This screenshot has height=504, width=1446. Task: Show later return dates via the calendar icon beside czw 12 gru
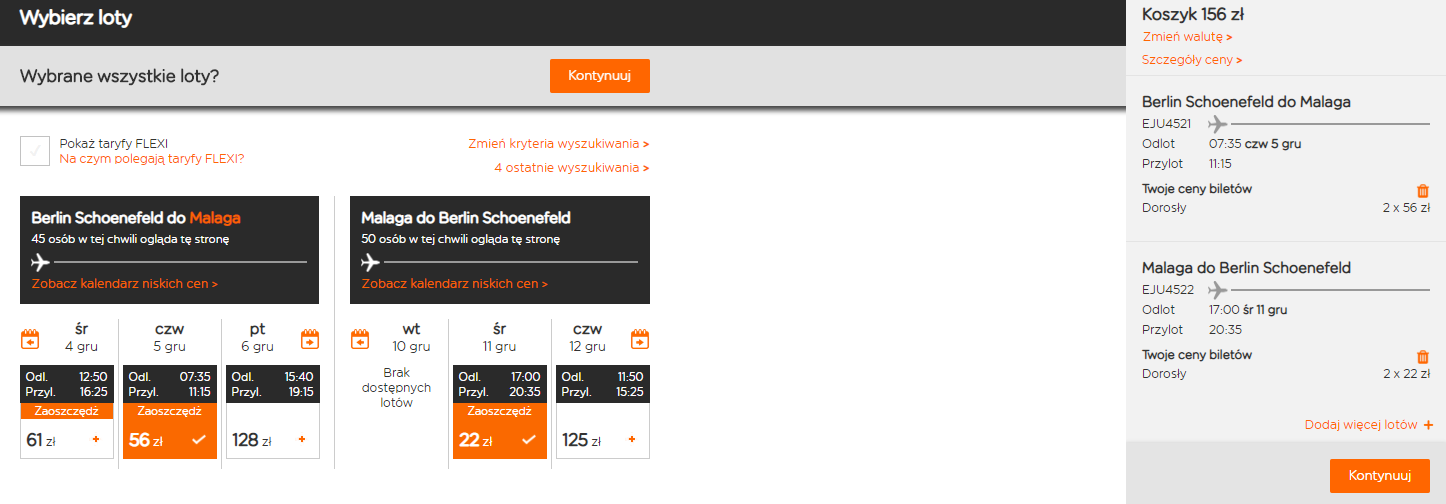[x=640, y=340]
